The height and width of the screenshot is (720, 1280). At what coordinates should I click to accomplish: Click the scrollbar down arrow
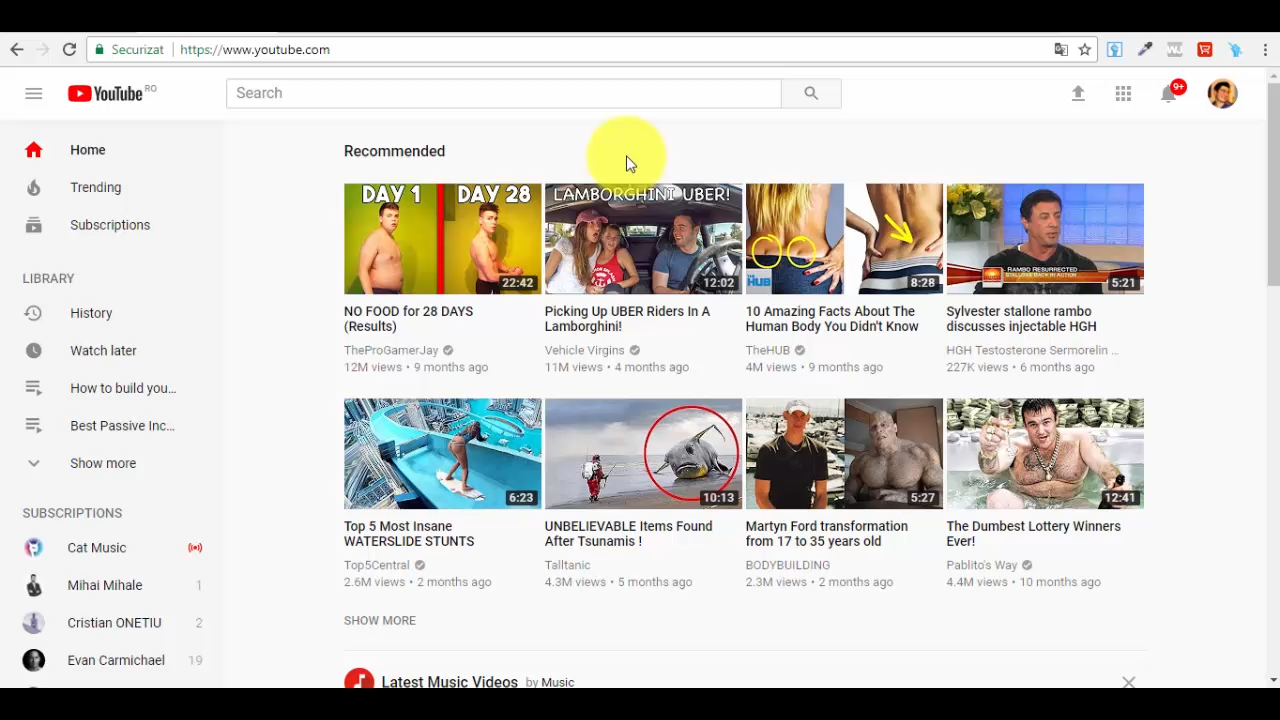coord(1273,680)
